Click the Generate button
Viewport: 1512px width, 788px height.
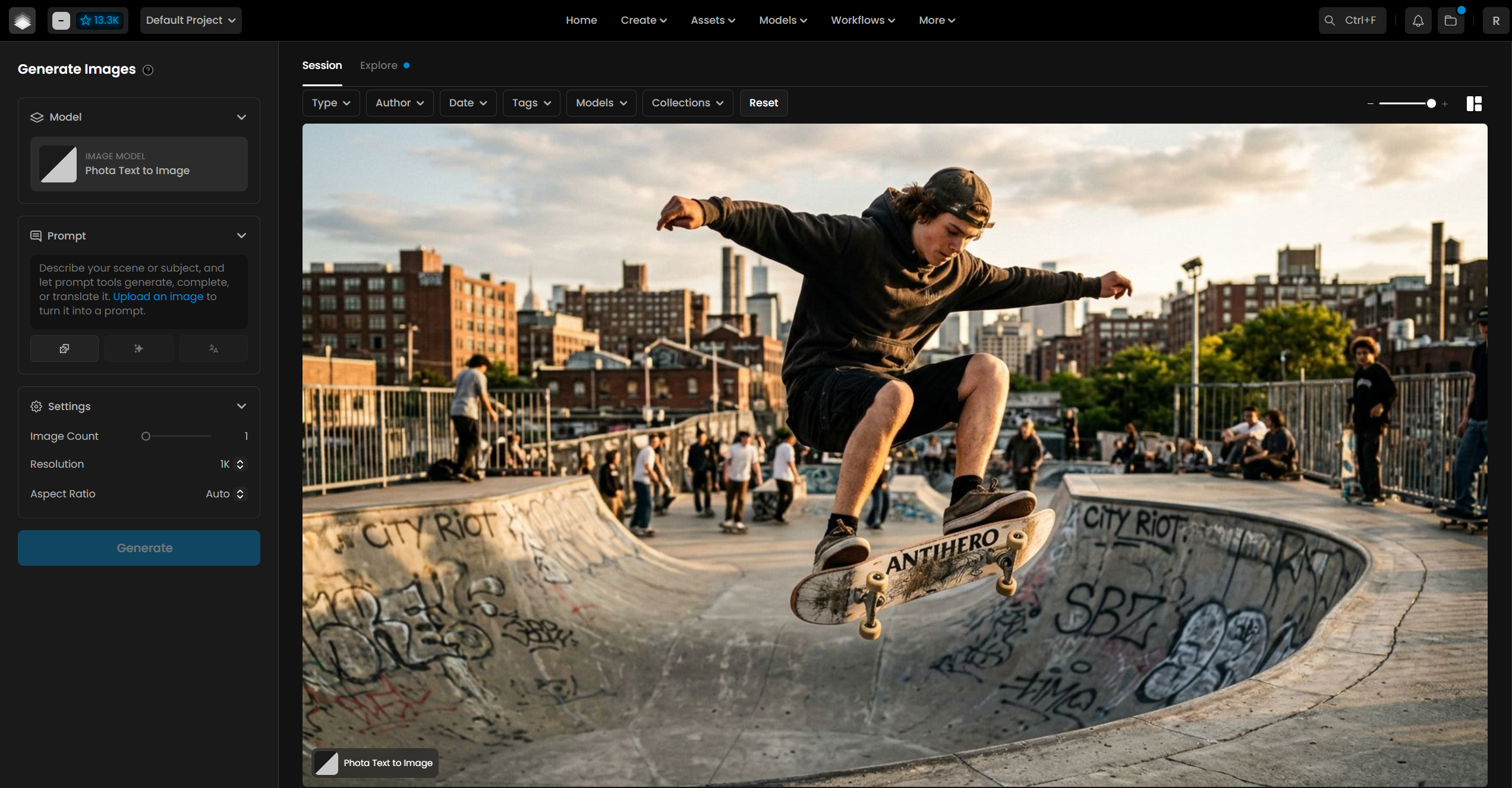click(x=139, y=548)
